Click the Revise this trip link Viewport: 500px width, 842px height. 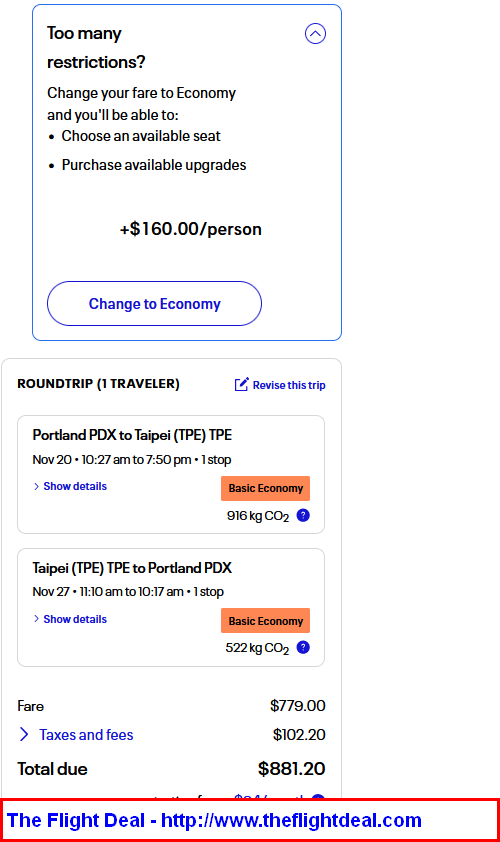point(289,385)
